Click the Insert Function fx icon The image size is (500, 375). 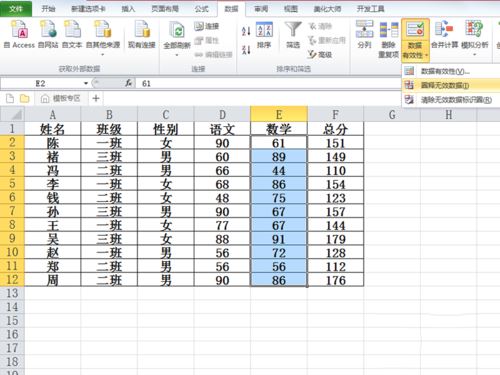point(129,83)
